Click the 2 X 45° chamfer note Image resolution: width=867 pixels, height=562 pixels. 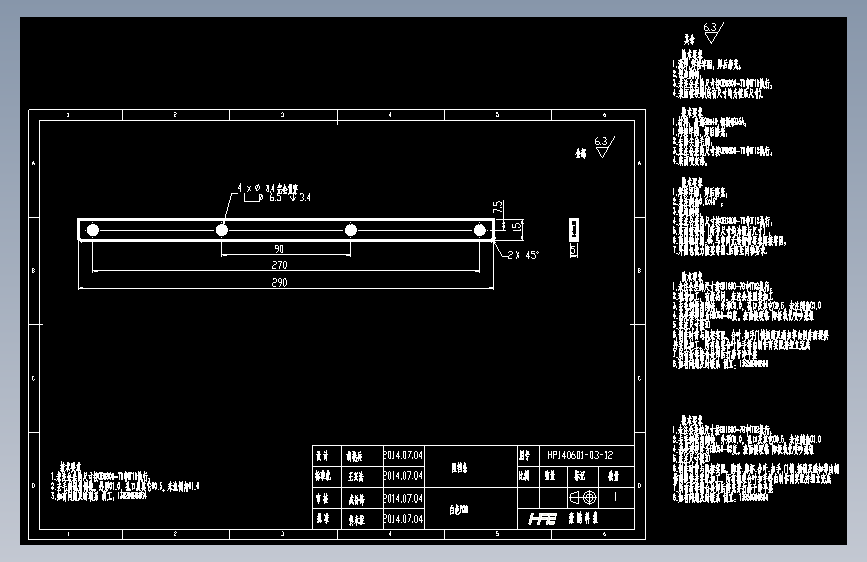point(523,255)
